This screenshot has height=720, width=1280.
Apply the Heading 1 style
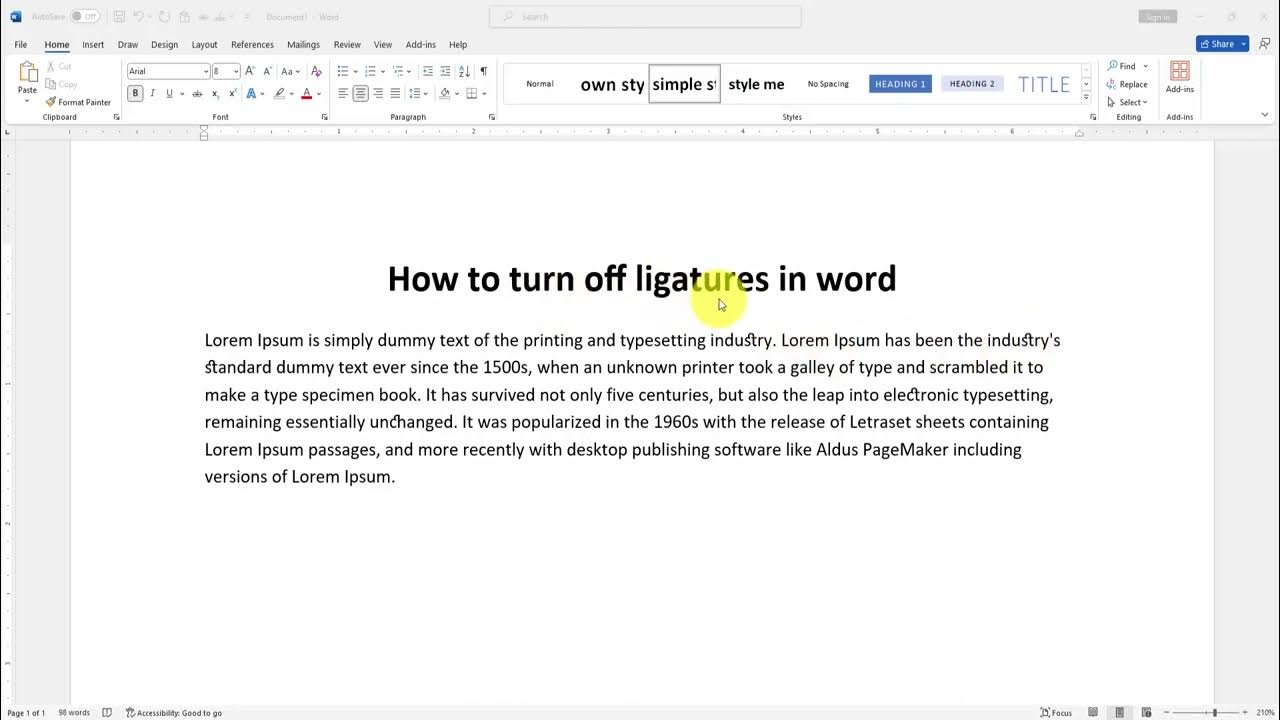900,84
